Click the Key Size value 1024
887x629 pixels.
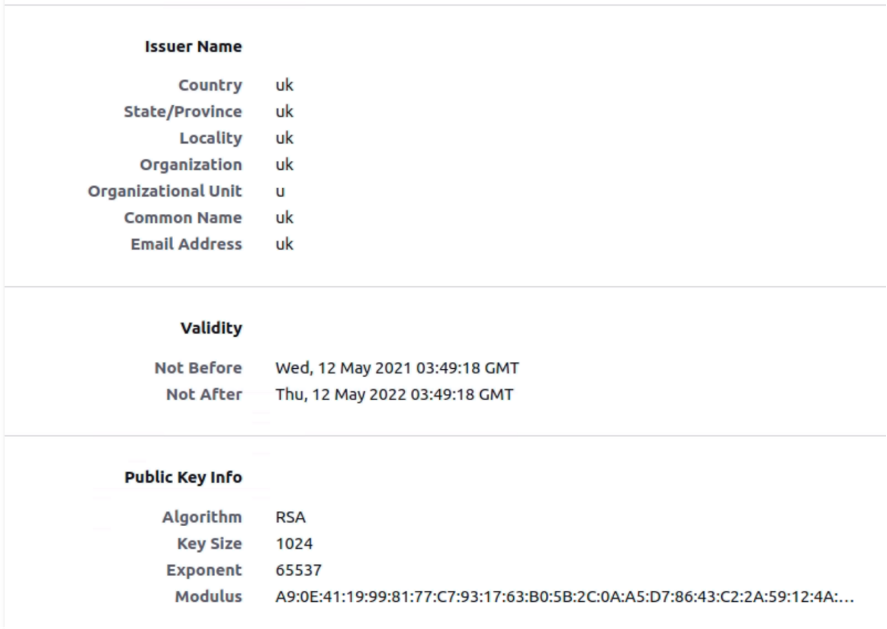(x=294, y=544)
